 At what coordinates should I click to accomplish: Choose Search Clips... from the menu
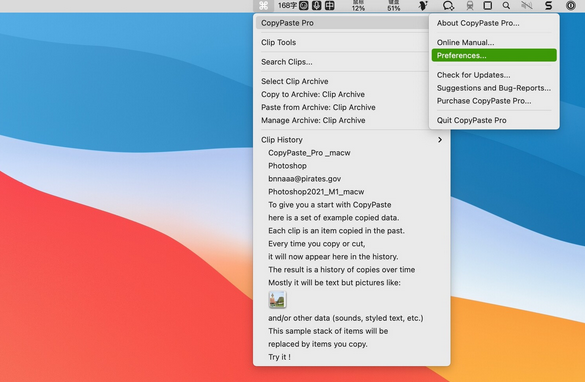tap(342, 62)
